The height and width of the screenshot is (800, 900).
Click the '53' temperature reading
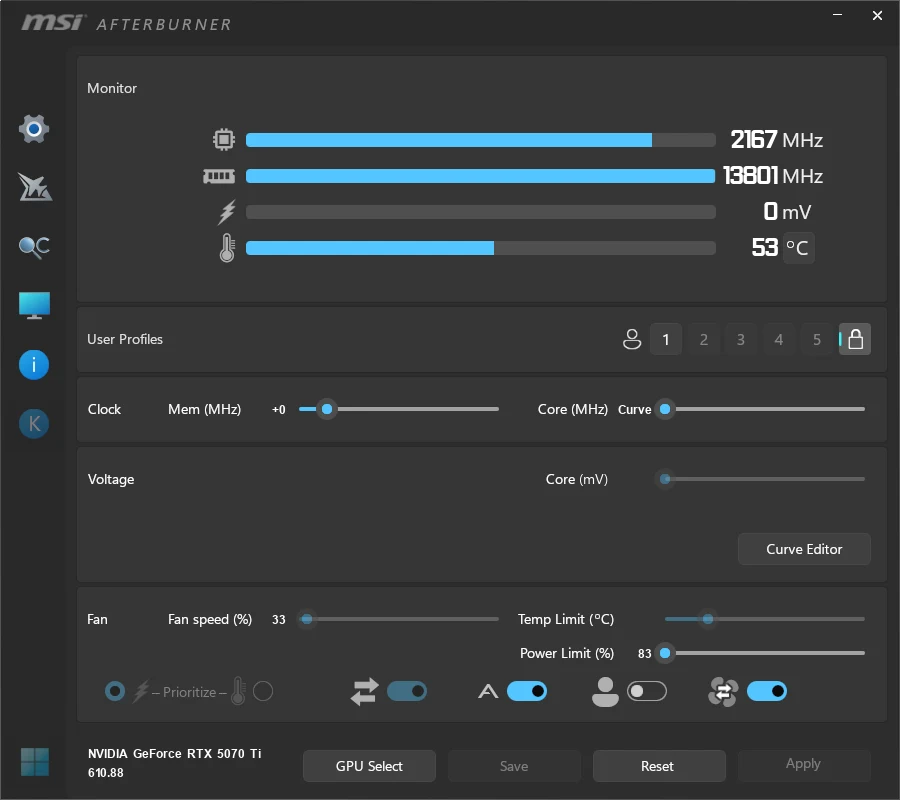click(765, 247)
